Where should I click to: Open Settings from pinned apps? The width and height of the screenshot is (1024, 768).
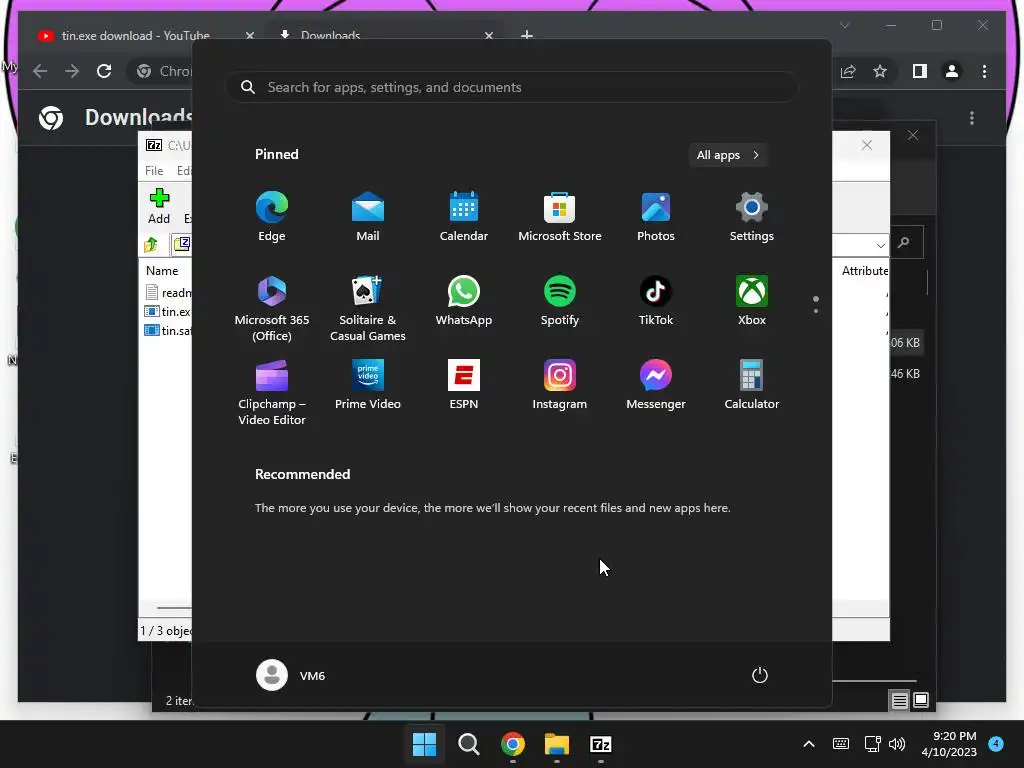coord(752,216)
